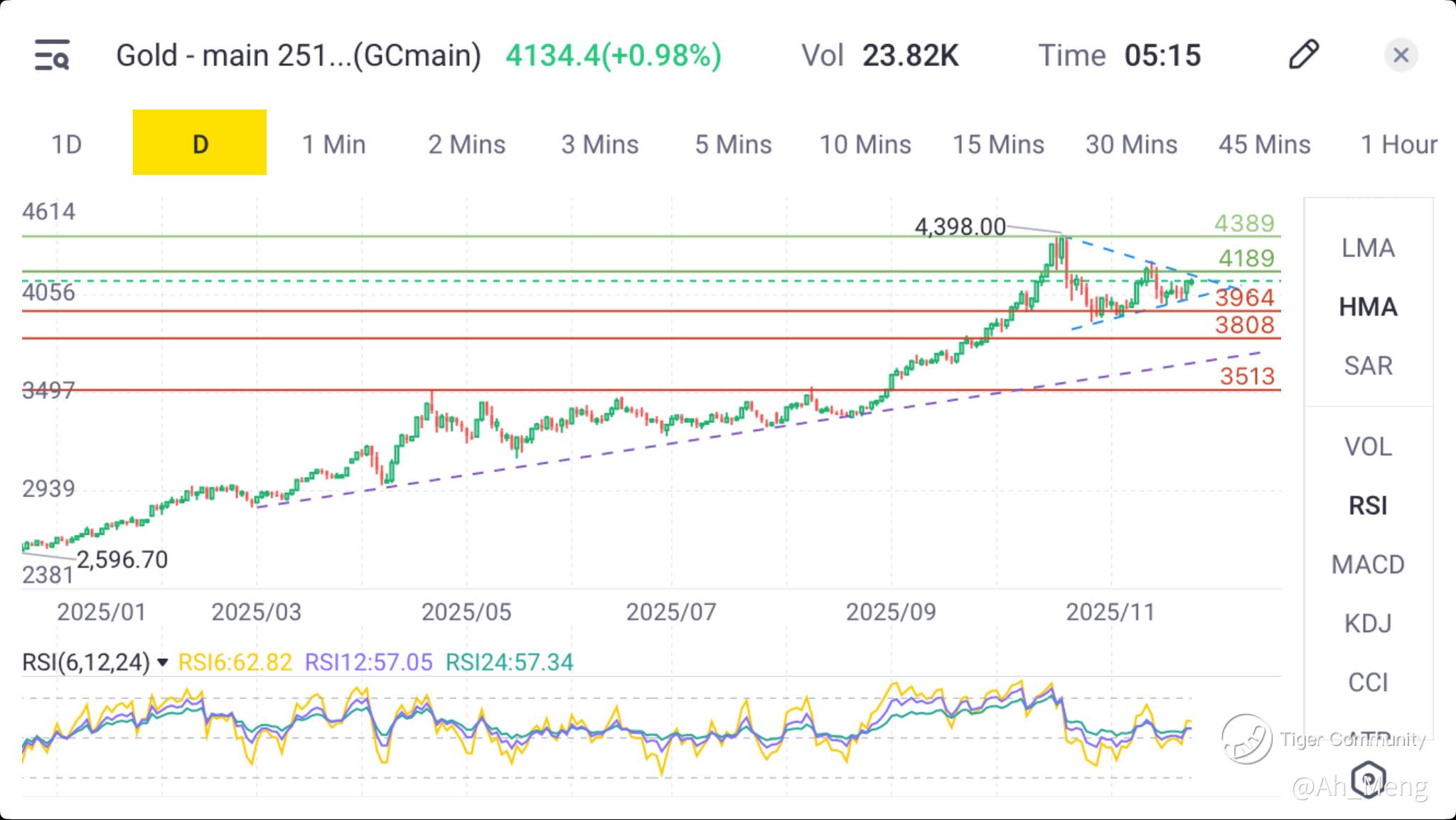Tap the 4189 green resistance level label
Viewport: 1456px width, 820px height.
[x=1246, y=258]
